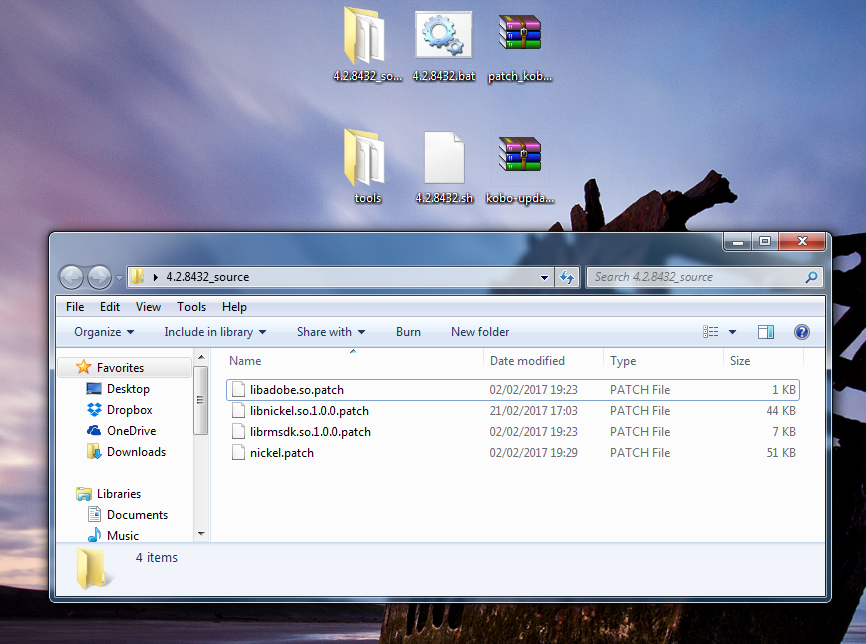This screenshot has height=644, width=866.
Task: Change your view icon button
Action: click(x=711, y=332)
